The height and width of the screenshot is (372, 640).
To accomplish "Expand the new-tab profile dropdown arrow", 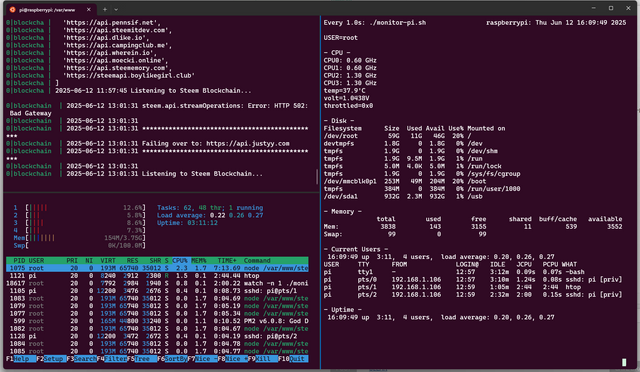I will pos(116,9).
